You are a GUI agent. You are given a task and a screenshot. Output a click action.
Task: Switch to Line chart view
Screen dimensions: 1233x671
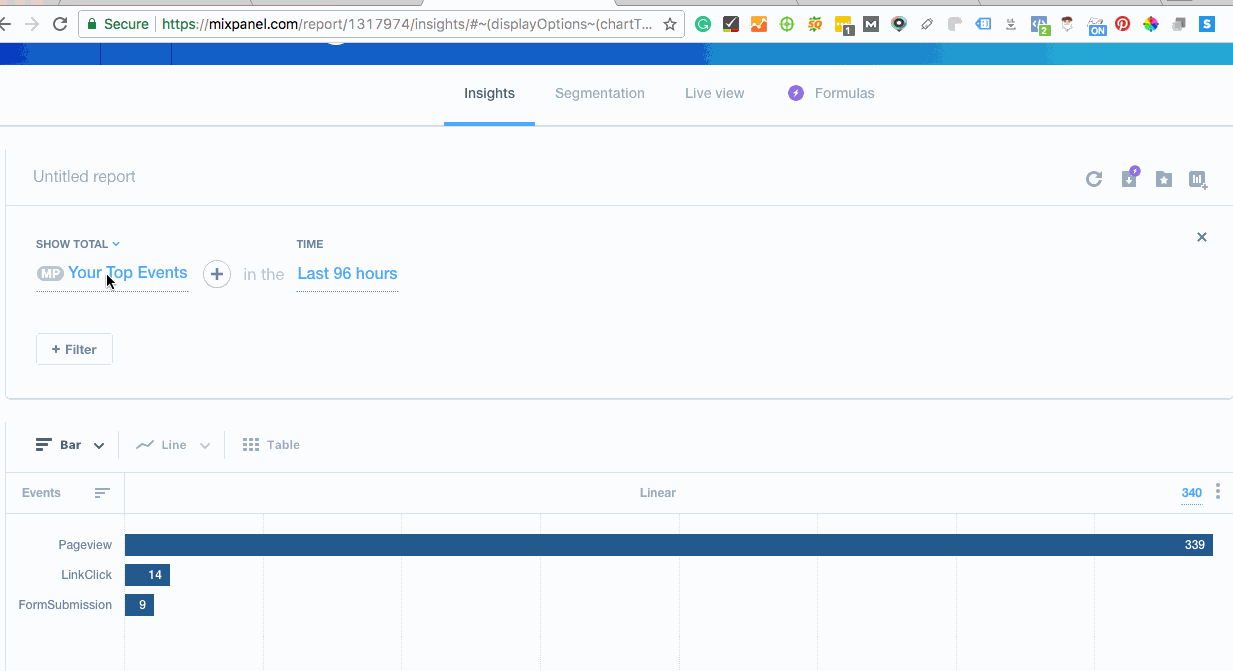173,445
